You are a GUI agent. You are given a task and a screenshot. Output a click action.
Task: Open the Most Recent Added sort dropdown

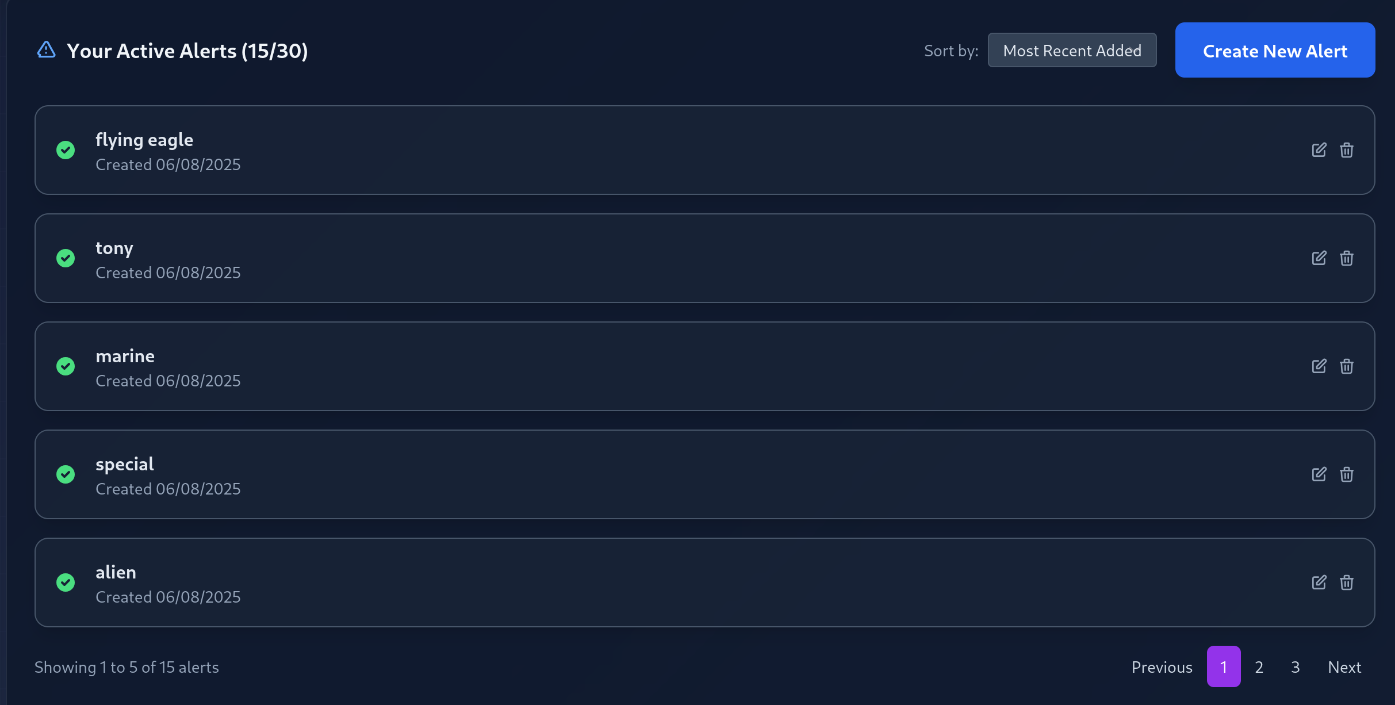(1072, 51)
